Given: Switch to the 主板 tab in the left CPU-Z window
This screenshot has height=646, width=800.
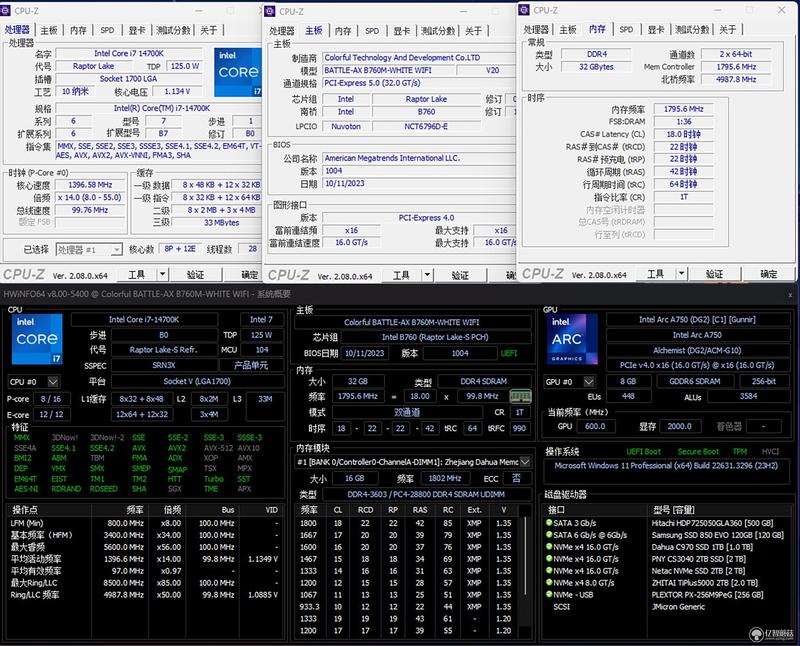Looking at the screenshot, I should tap(49, 30).
